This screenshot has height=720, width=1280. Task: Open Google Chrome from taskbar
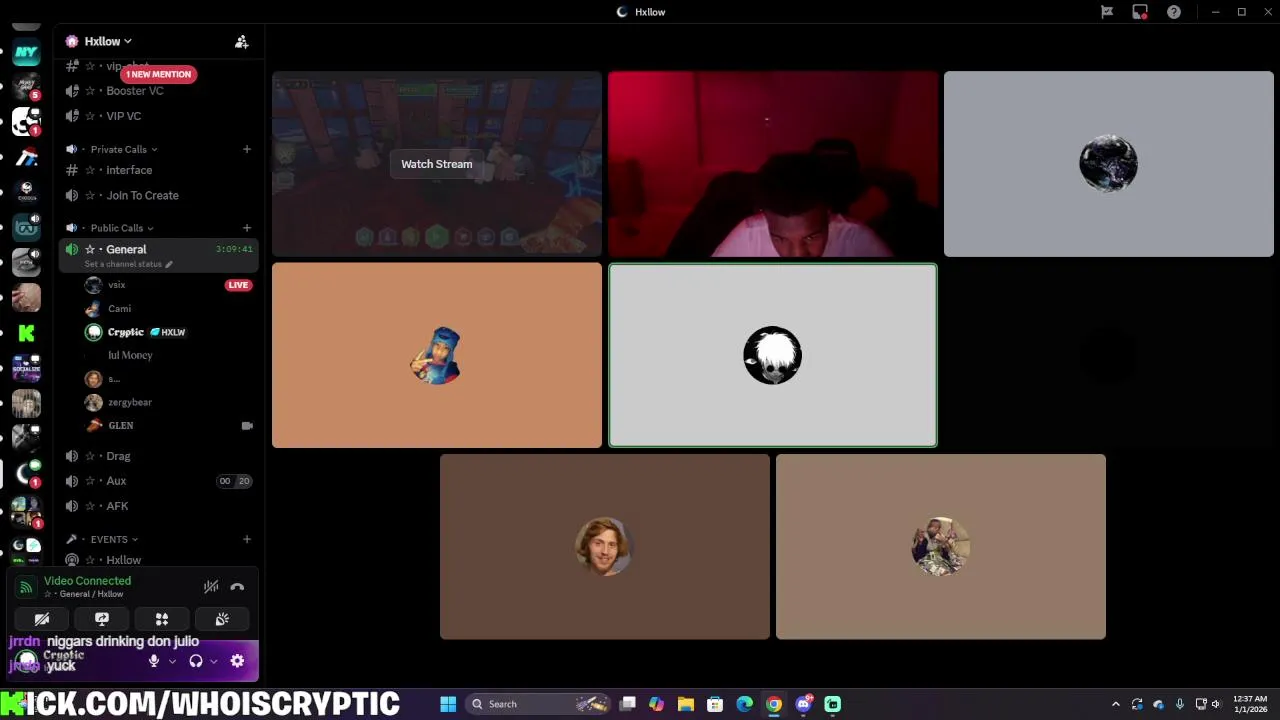[x=774, y=704]
